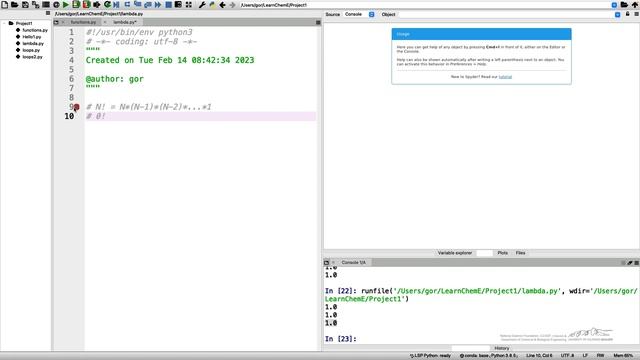Click the Mem usage status
The image size is (640, 360).
(x=623, y=356)
